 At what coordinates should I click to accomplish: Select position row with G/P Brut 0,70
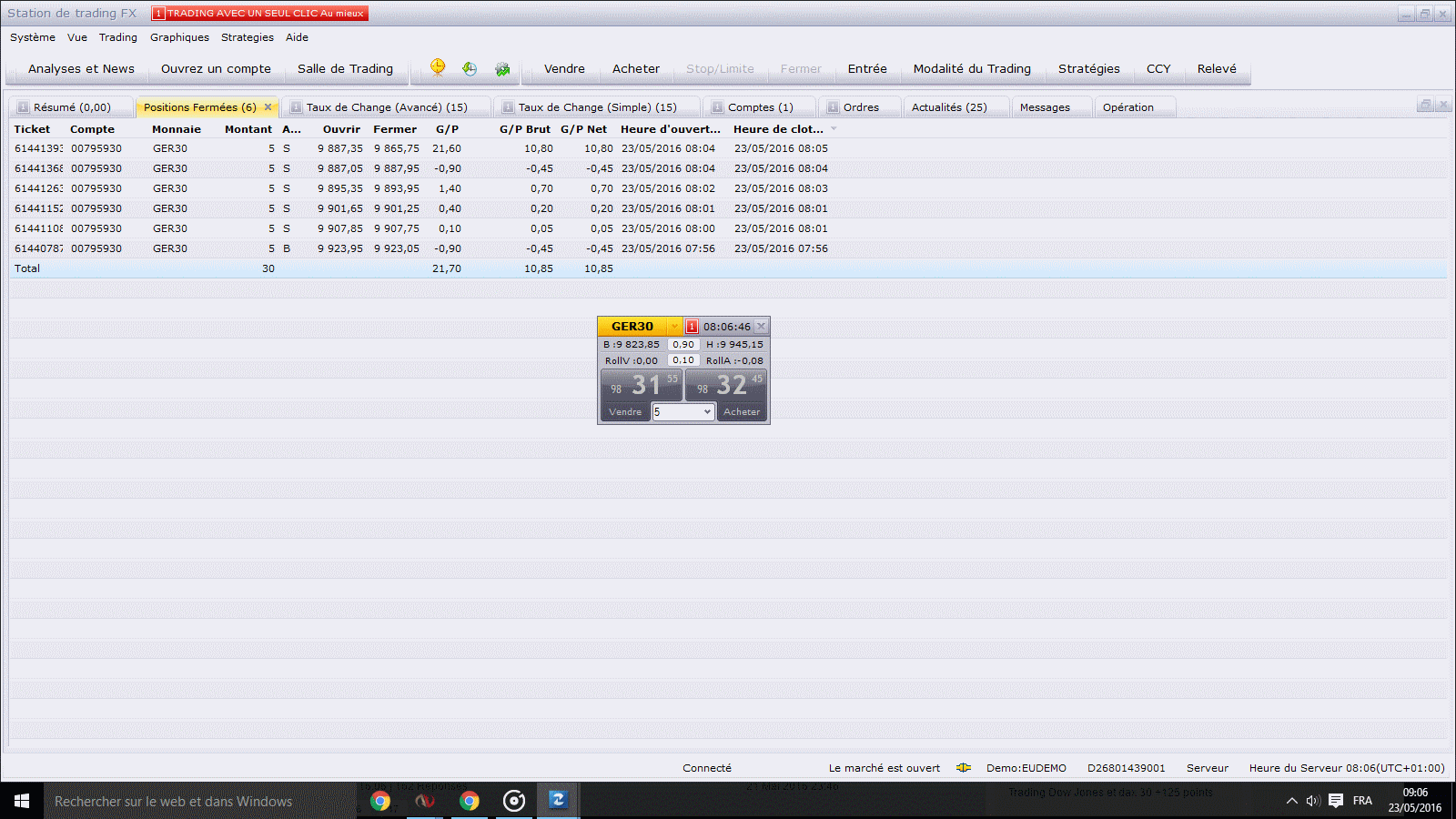[728, 188]
